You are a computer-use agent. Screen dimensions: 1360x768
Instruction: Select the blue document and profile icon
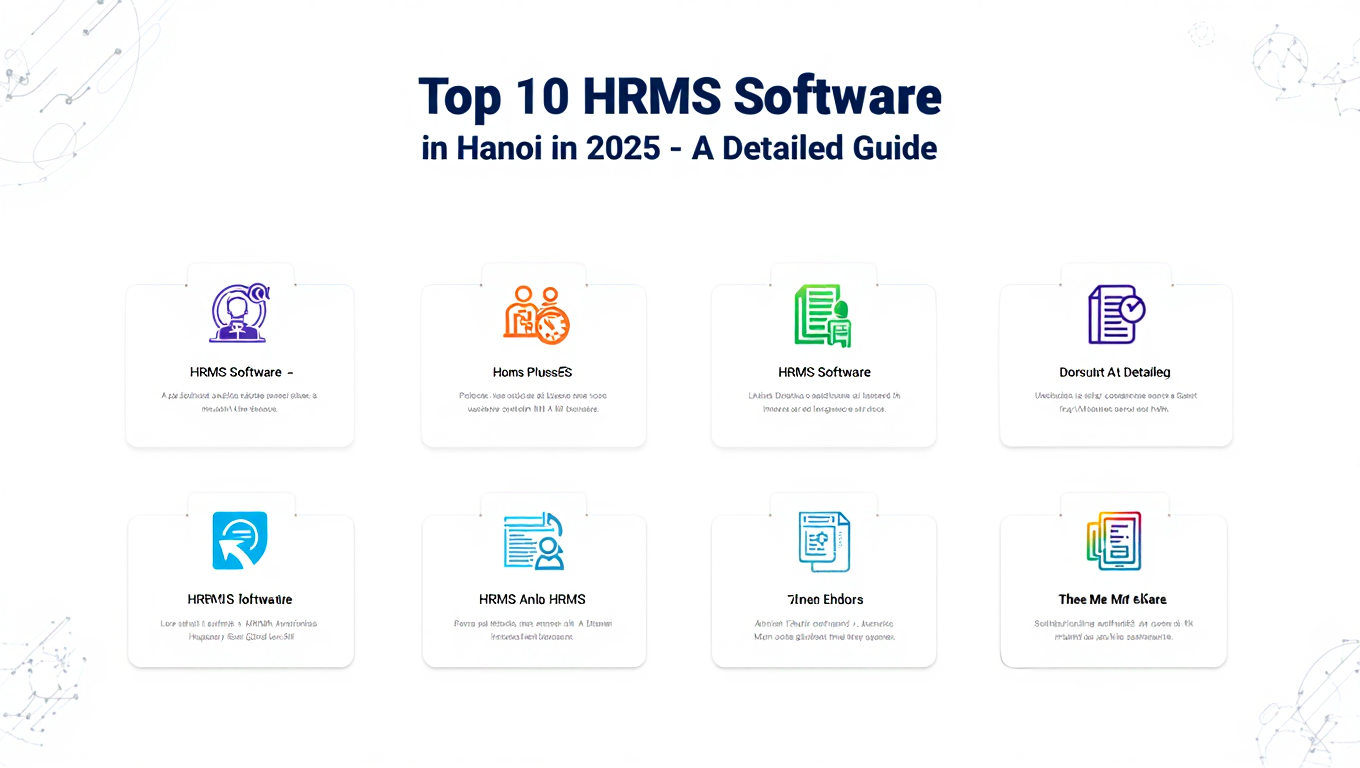[533, 541]
